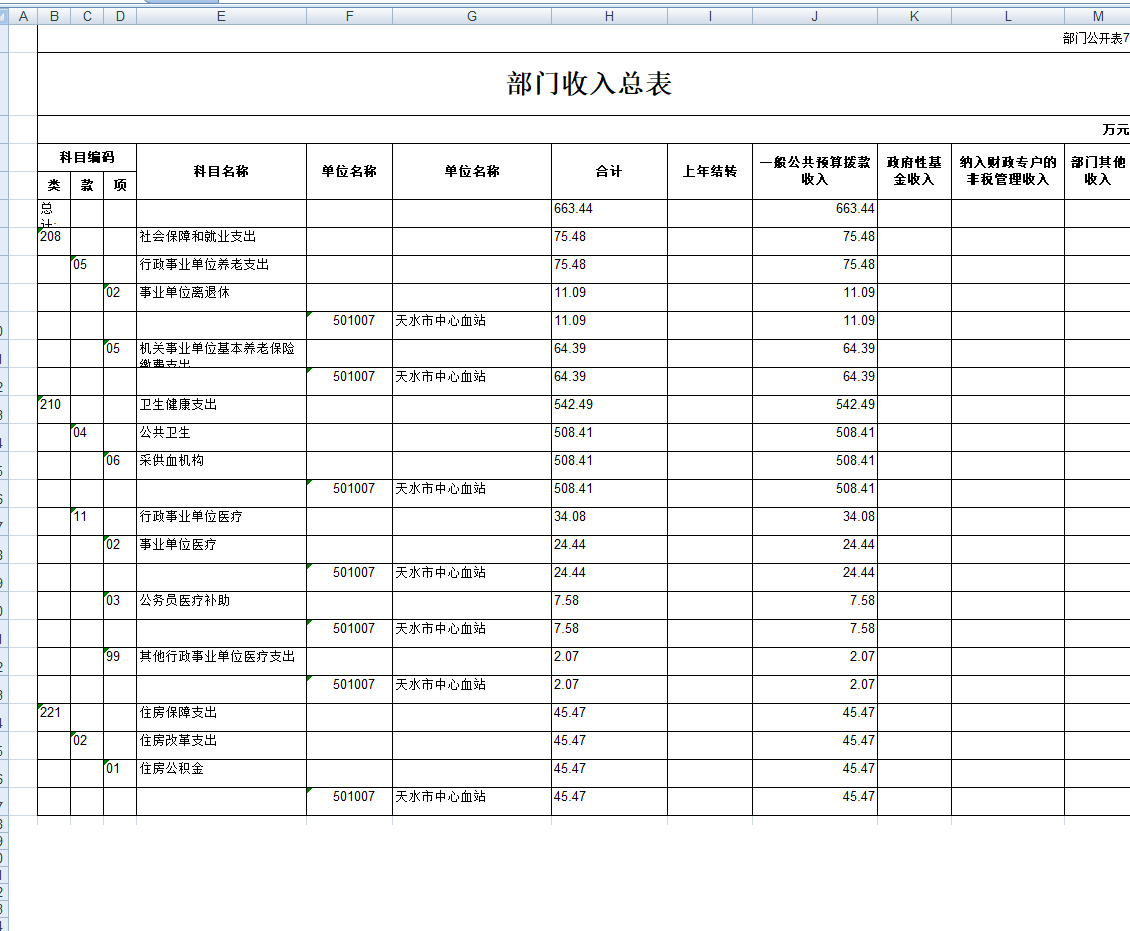Image resolution: width=1130 pixels, height=931 pixels.
Task: Click the 纳入财政专户的非税管理收入 header
Action: [x=1007, y=171]
